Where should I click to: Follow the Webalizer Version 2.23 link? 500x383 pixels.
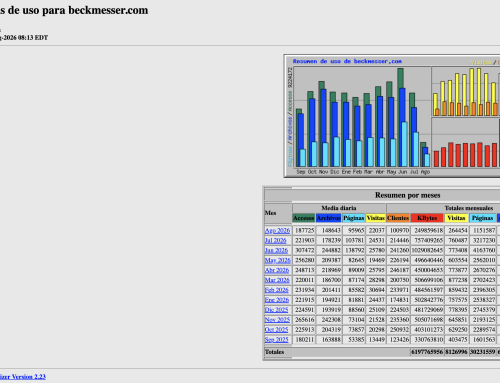(22, 377)
